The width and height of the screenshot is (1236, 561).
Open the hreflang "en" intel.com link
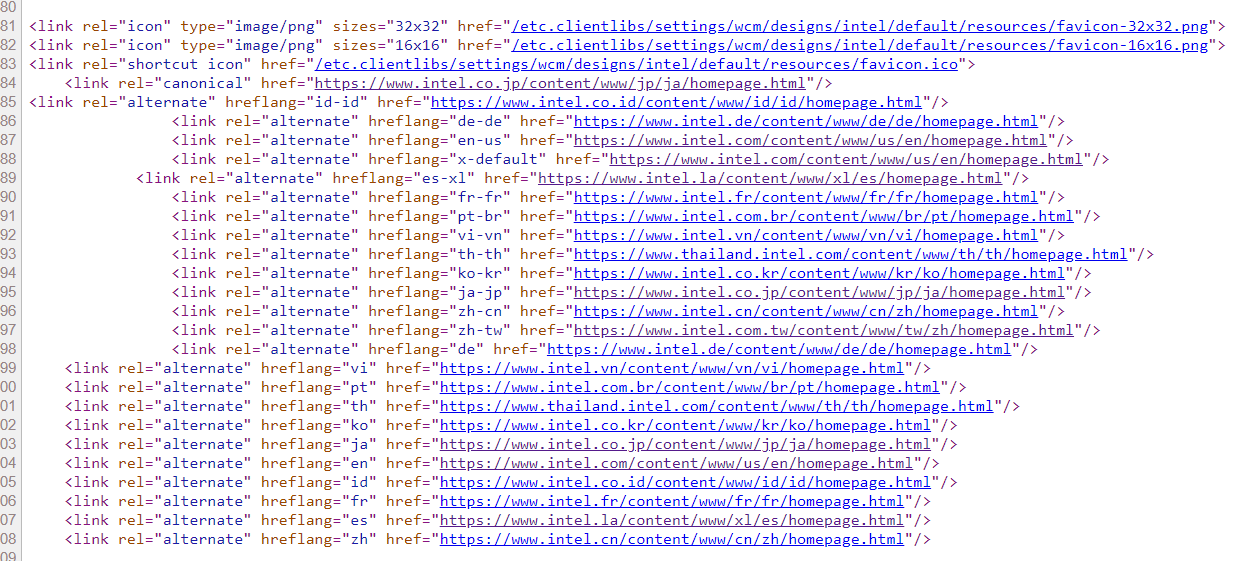(676, 463)
